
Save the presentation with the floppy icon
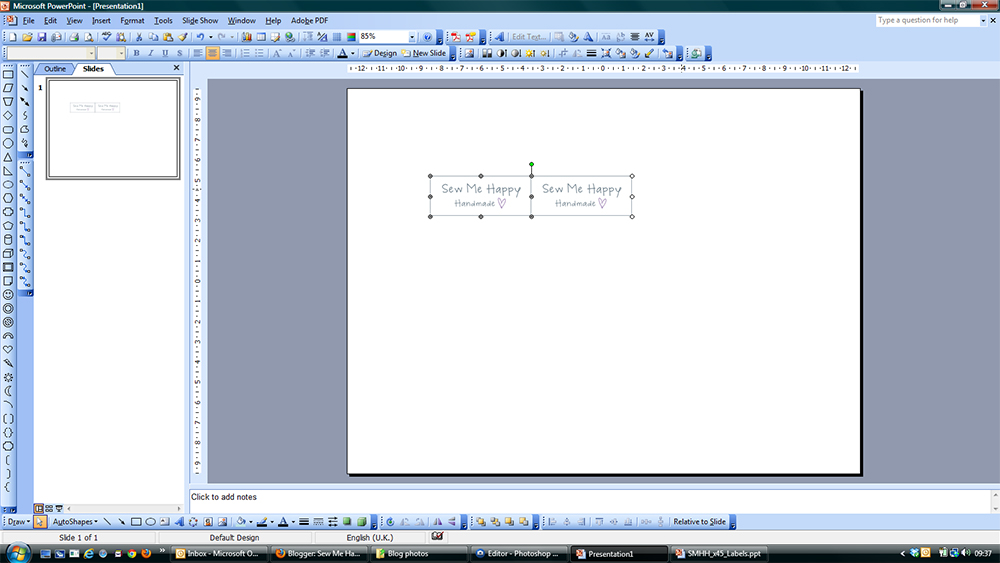pos(41,37)
